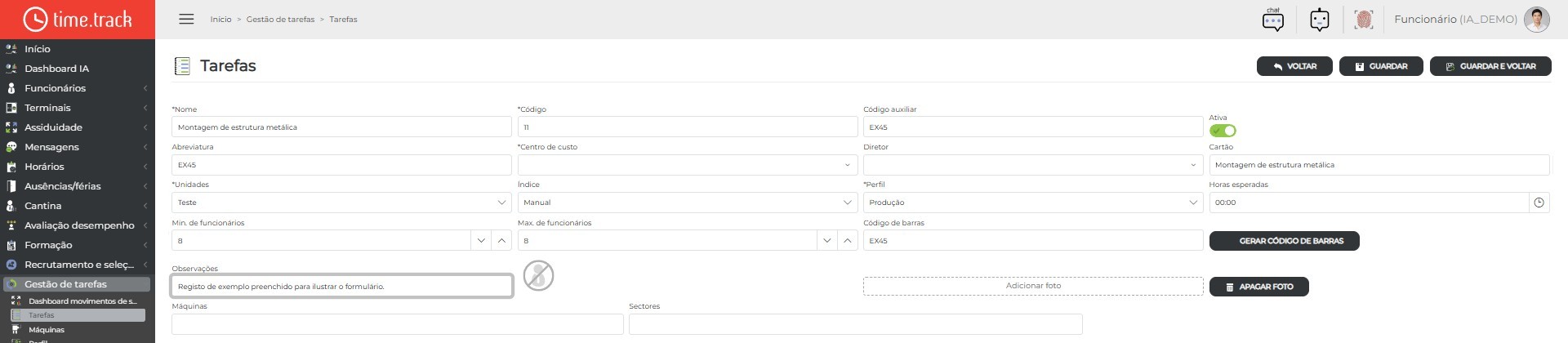Screen dimensions: 1568x343
Task: Open the Mensagens sidebar menu
Action: 77,147
